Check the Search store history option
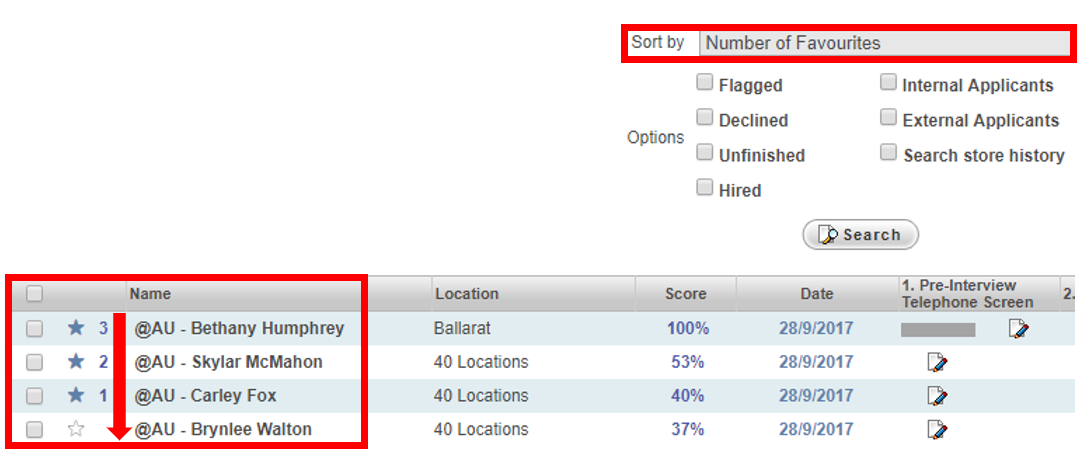 click(888, 153)
